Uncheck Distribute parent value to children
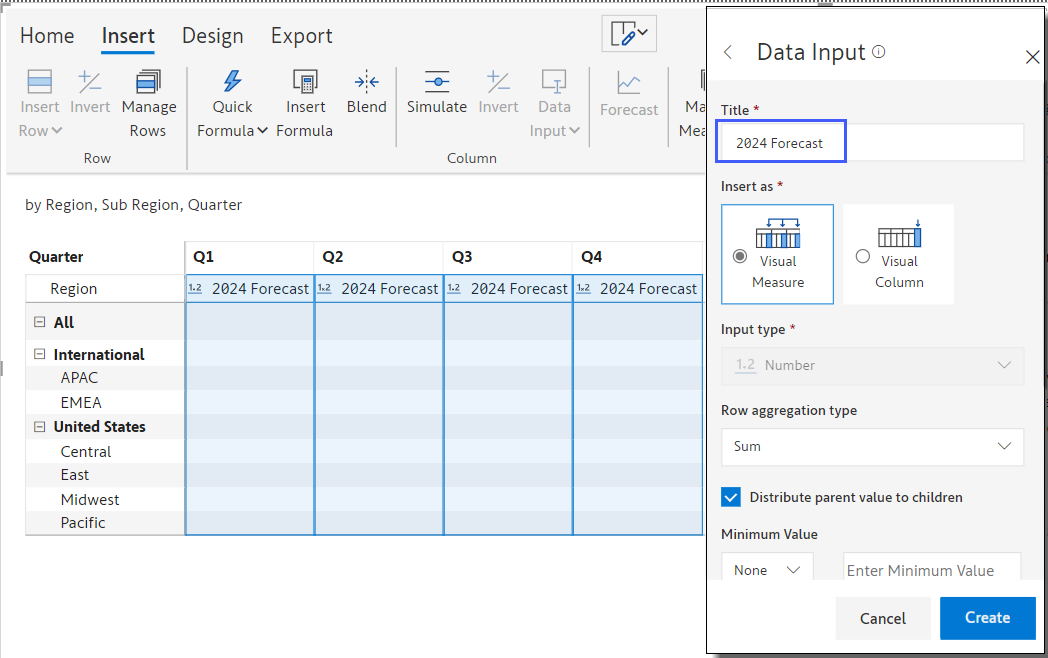The image size is (1048, 658). coord(731,497)
